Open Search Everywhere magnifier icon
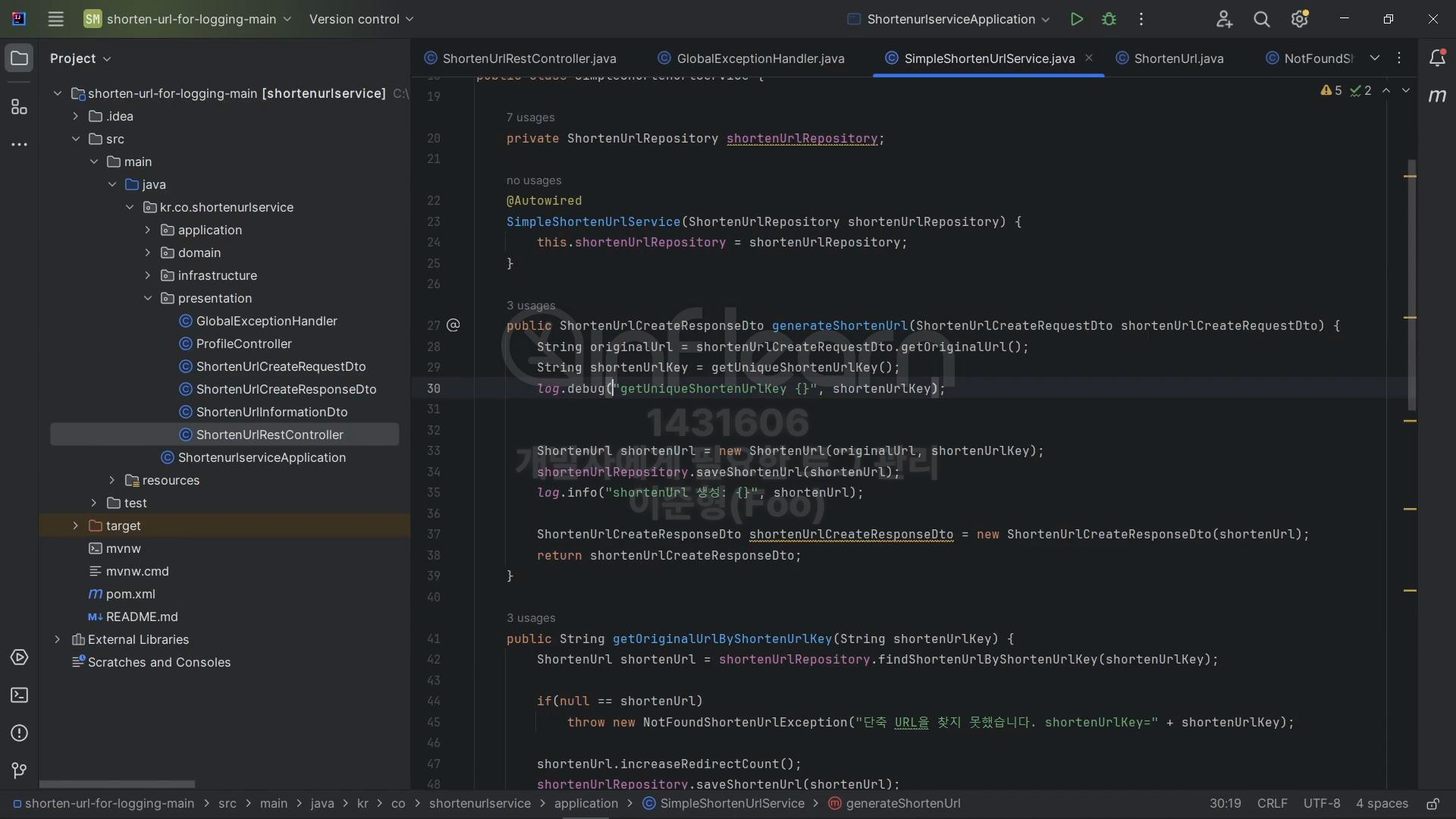Image resolution: width=1456 pixels, height=819 pixels. pyautogui.click(x=1262, y=19)
